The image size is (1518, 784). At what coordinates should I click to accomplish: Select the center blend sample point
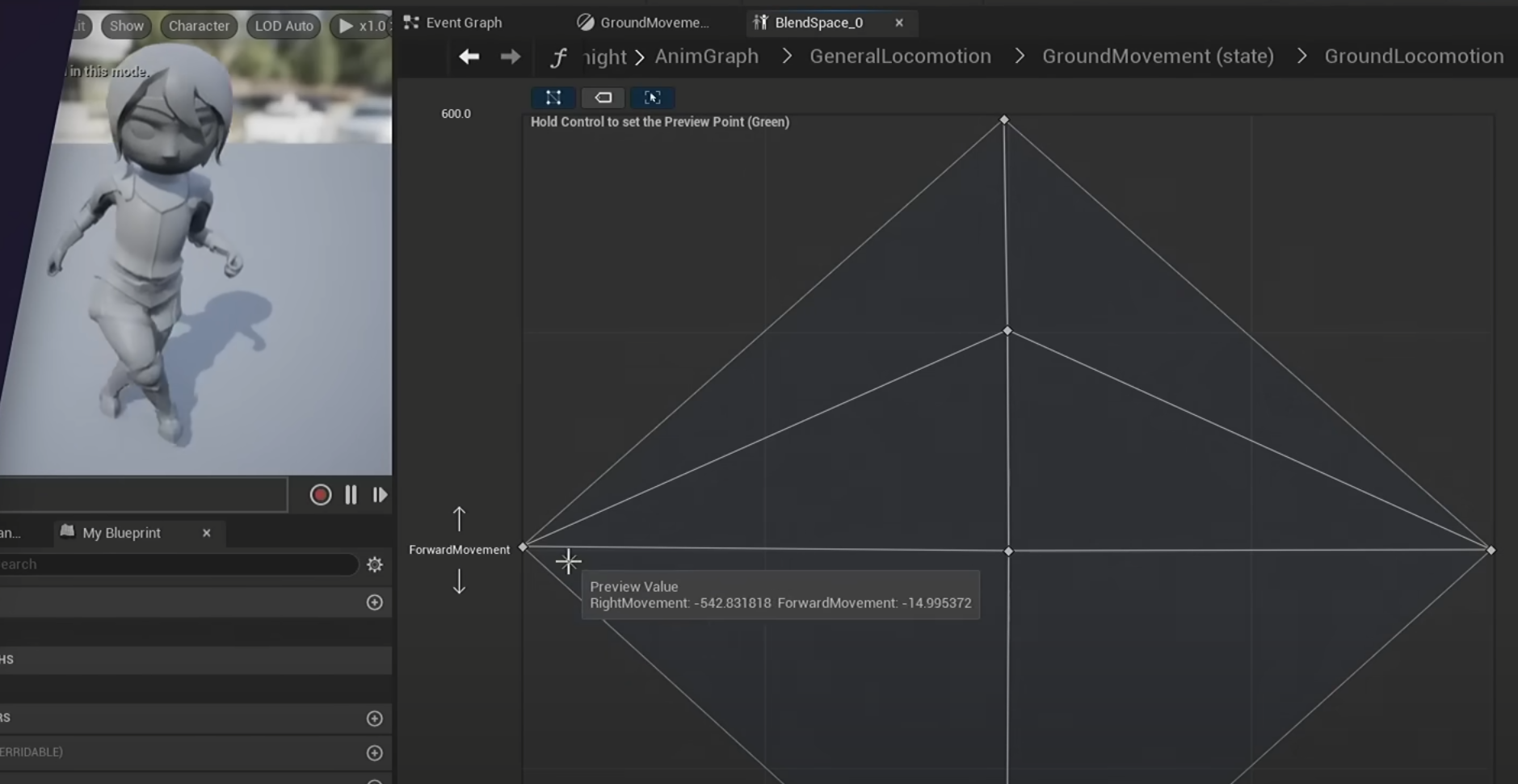click(x=1008, y=551)
